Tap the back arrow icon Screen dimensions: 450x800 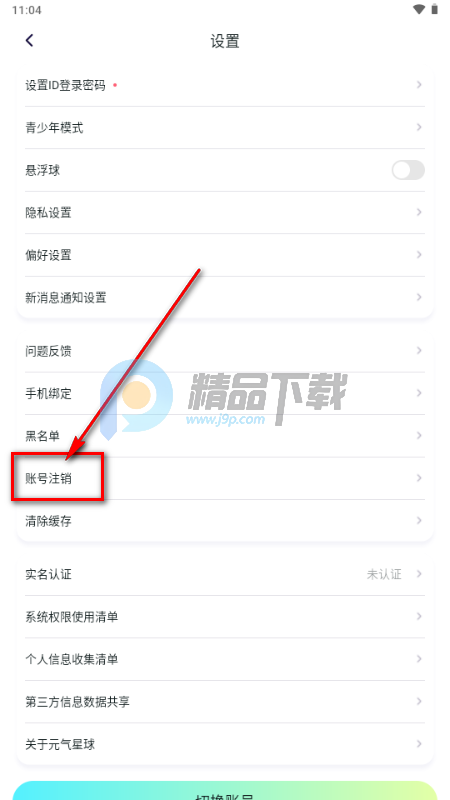point(30,40)
